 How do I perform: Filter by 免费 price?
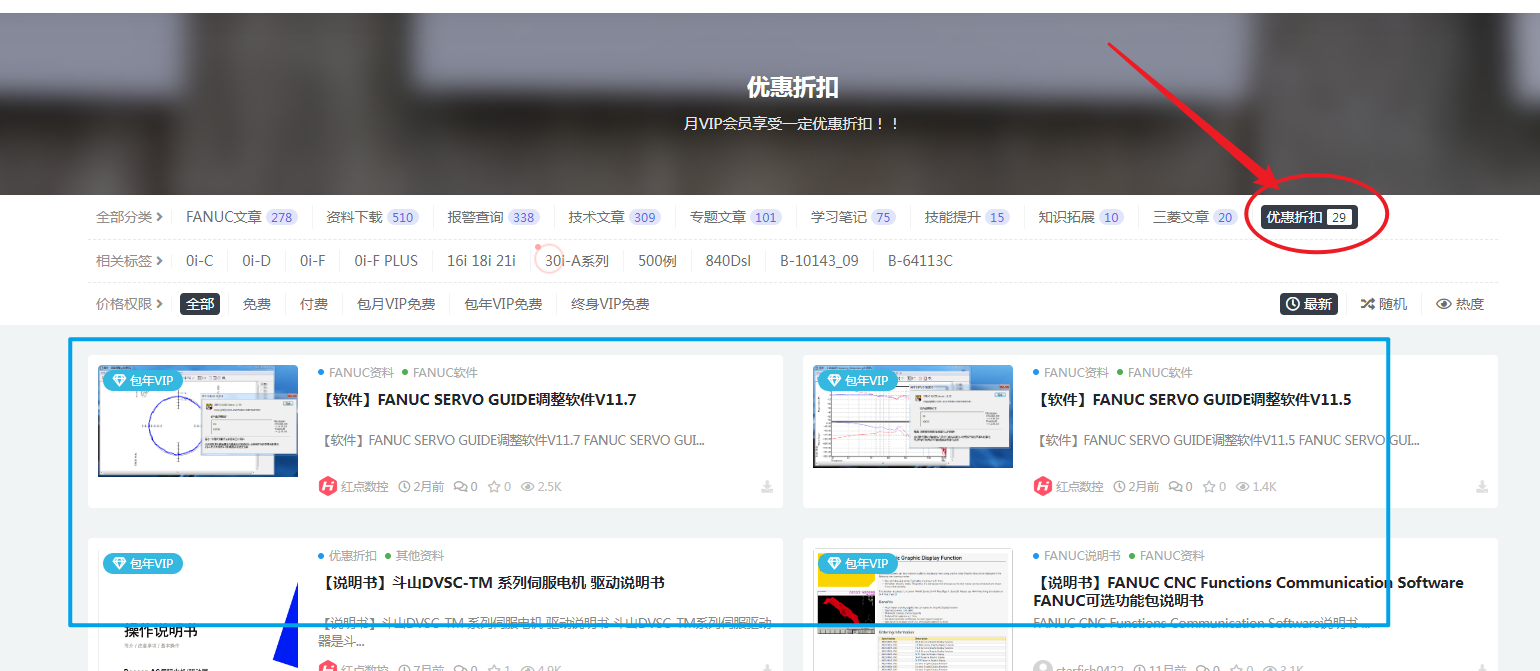(257, 304)
